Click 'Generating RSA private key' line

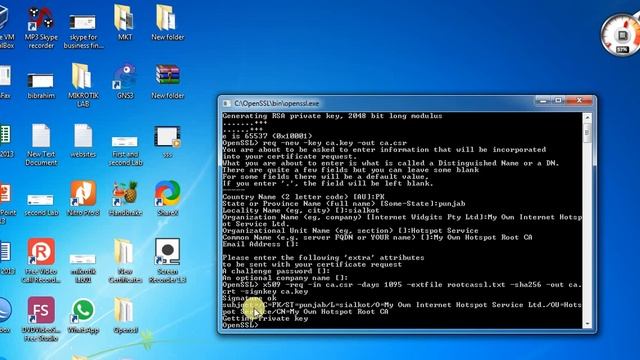pyautogui.click(x=332, y=116)
